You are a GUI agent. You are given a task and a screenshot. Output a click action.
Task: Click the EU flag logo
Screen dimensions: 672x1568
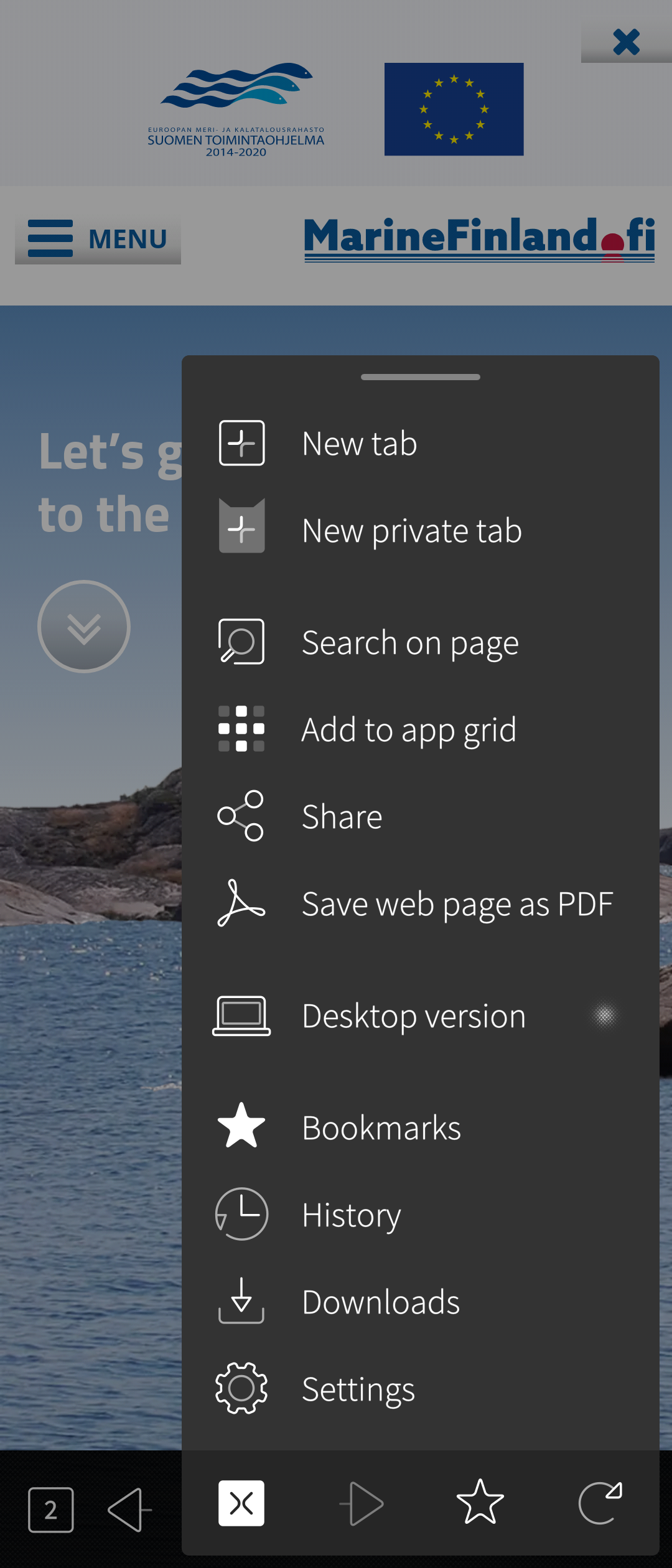click(x=454, y=109)
